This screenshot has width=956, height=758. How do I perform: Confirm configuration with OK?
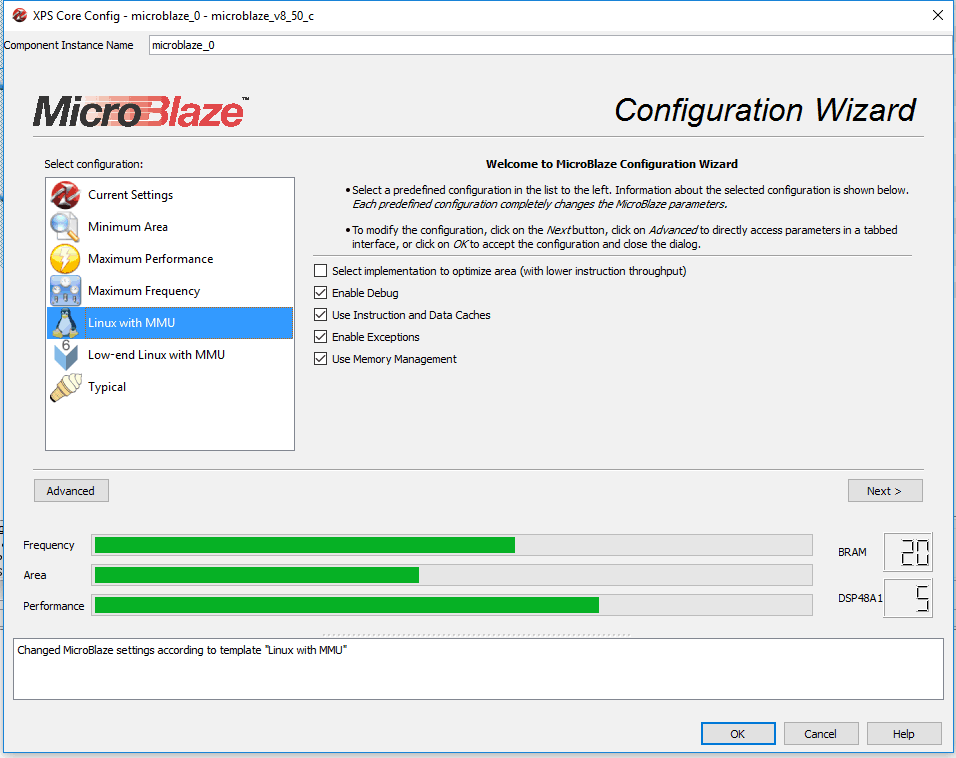coord(738,733)
